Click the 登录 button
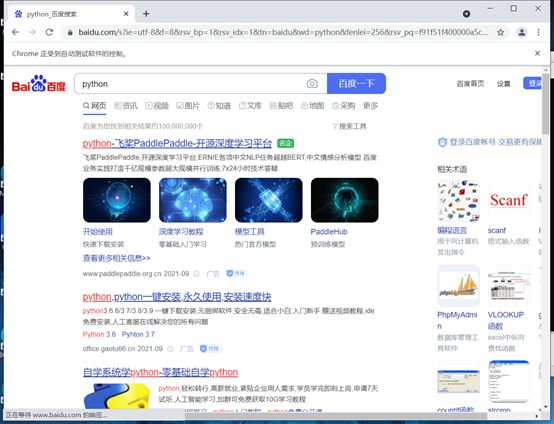Image resolution: width=554 pixels, height=424 pixels. coord(532,83)
